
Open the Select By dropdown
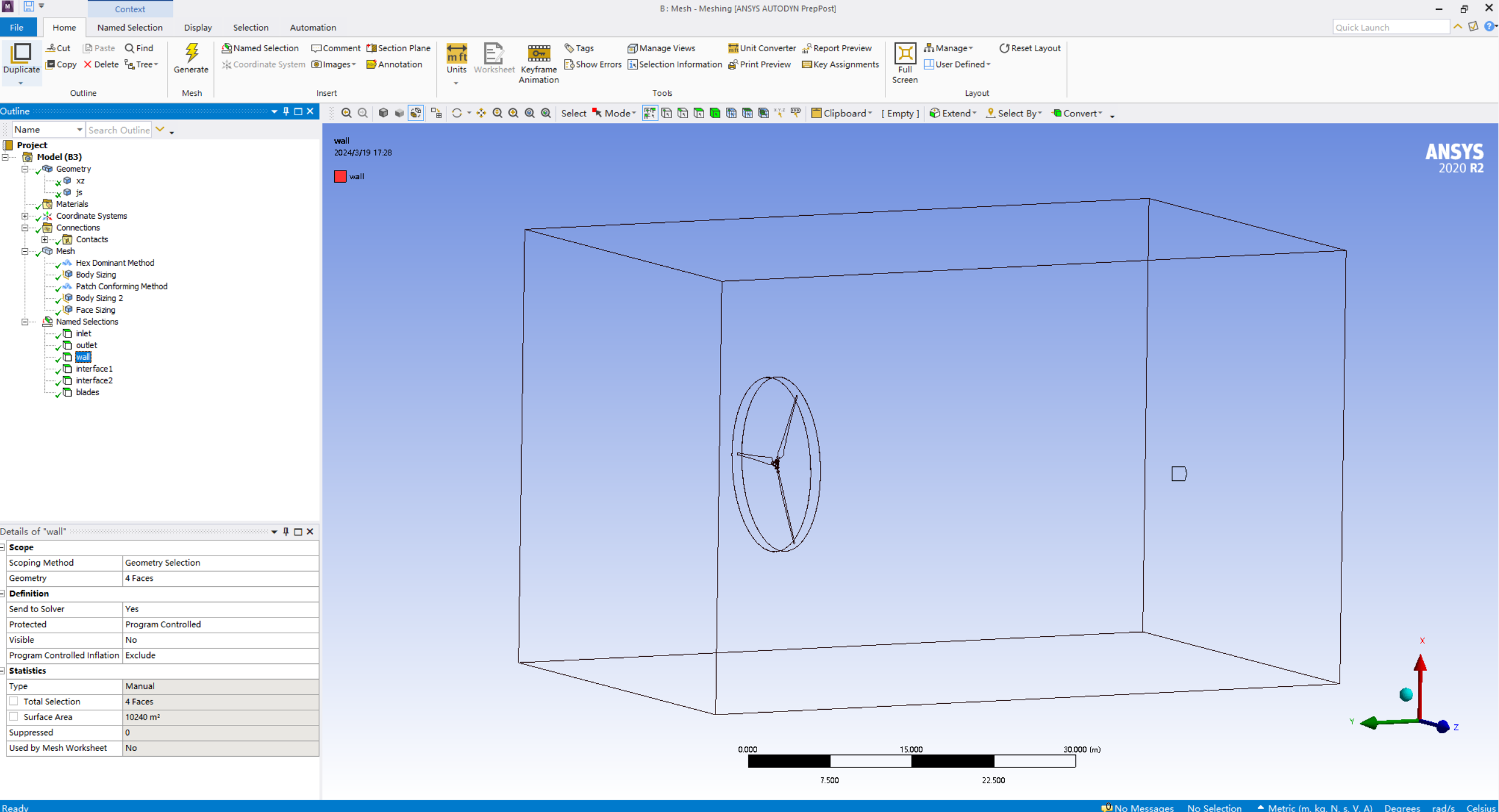click(1014, 113)
